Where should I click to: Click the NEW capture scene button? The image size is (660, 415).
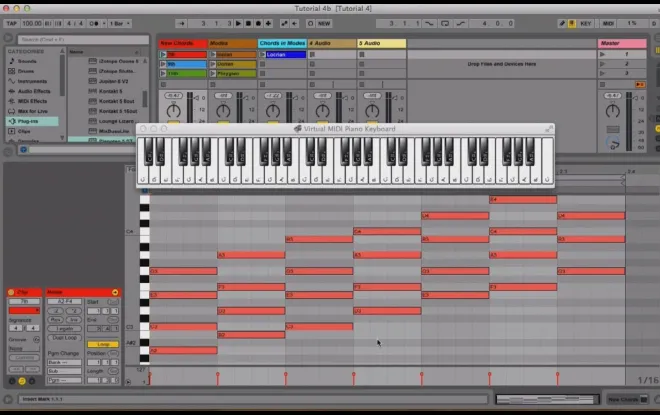point(324,24)
